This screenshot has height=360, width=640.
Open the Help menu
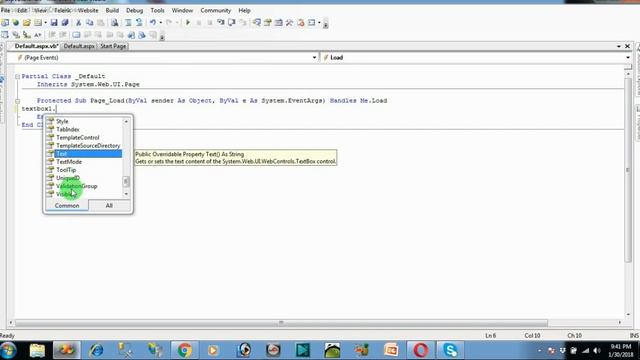point(244,10)
